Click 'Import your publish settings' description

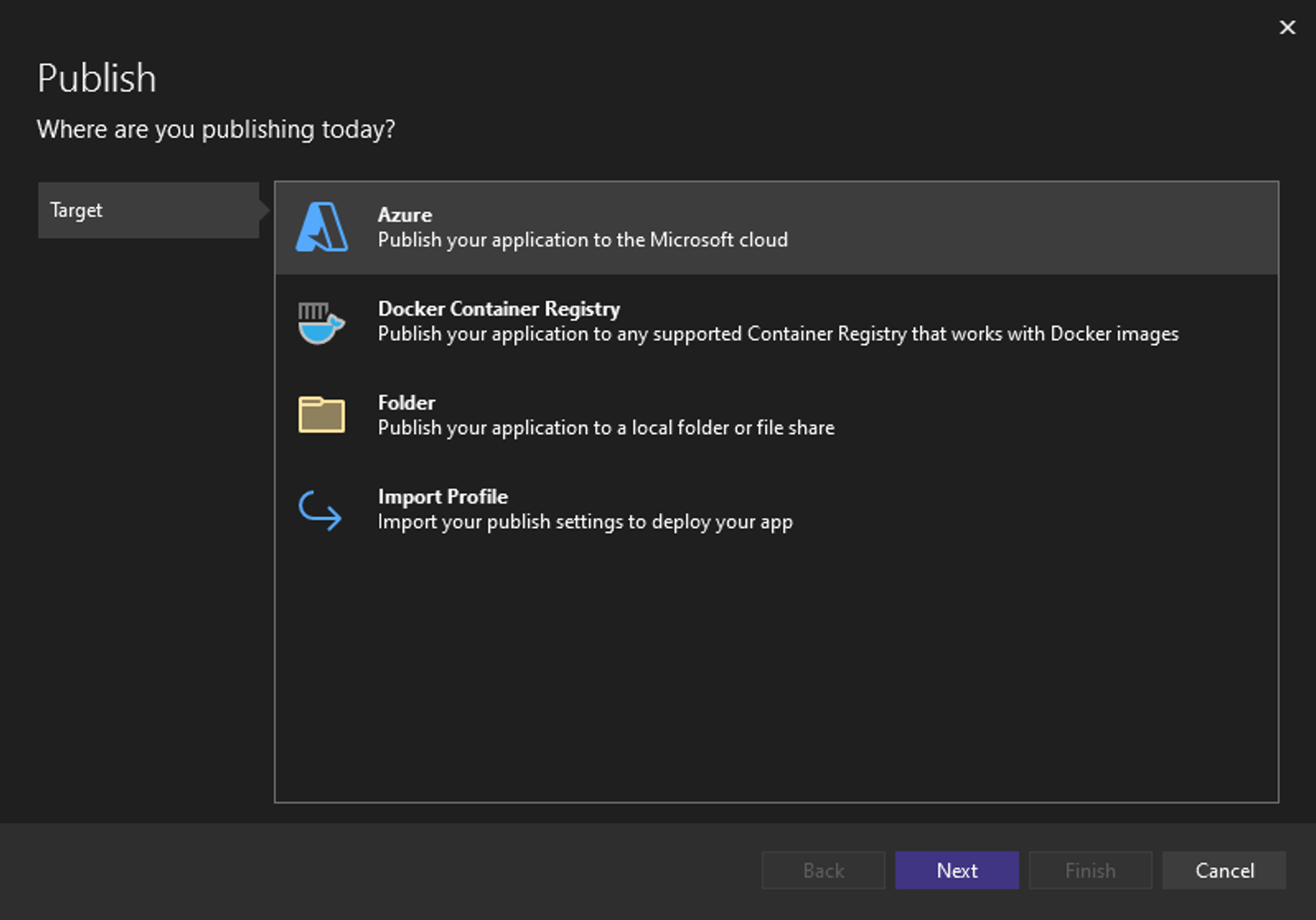click(x=585, y=522)
